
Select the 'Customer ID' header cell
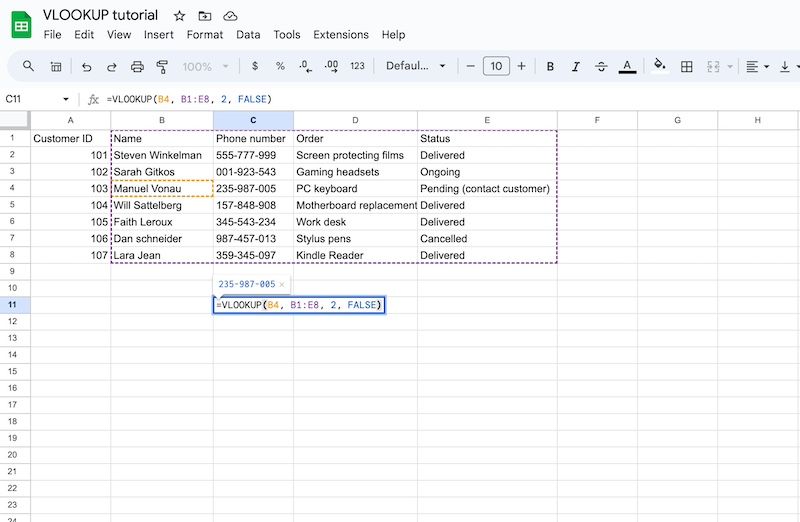tap(70, 138)
